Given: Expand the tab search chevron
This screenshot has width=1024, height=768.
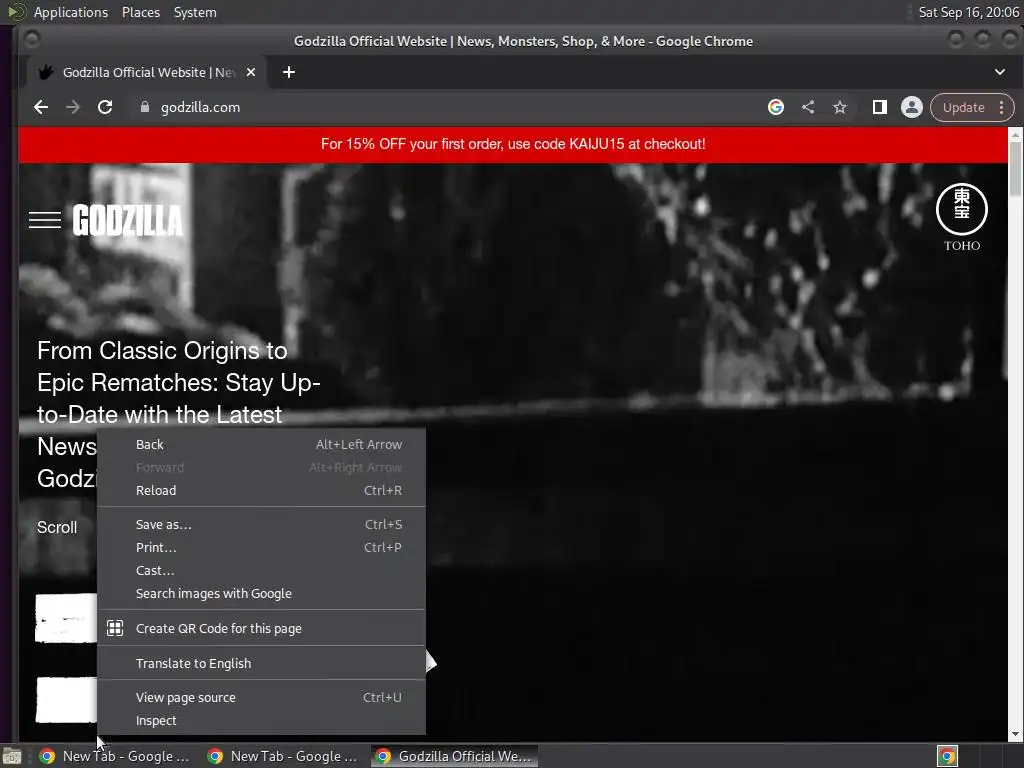Looking at the screenshot, I should pos(1000,72).
